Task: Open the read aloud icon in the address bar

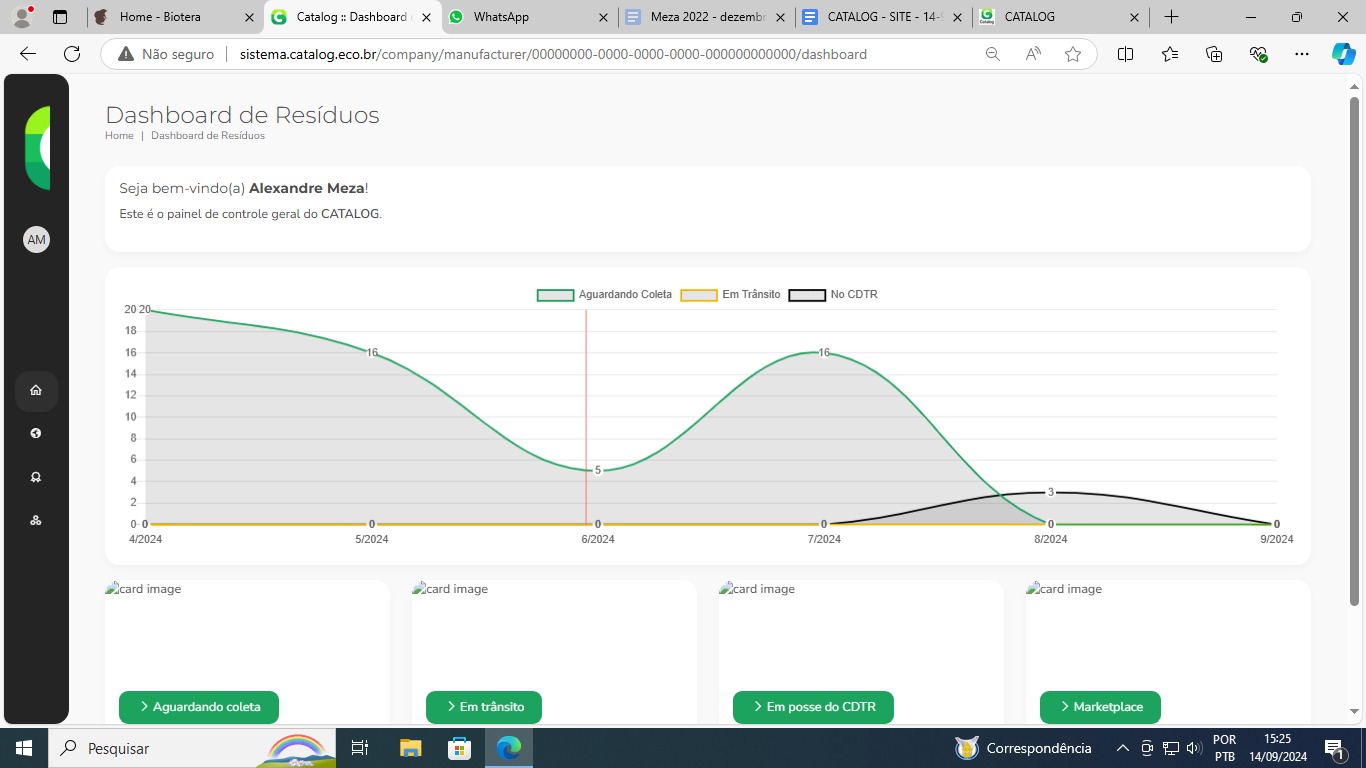Action: (1033, 54)
